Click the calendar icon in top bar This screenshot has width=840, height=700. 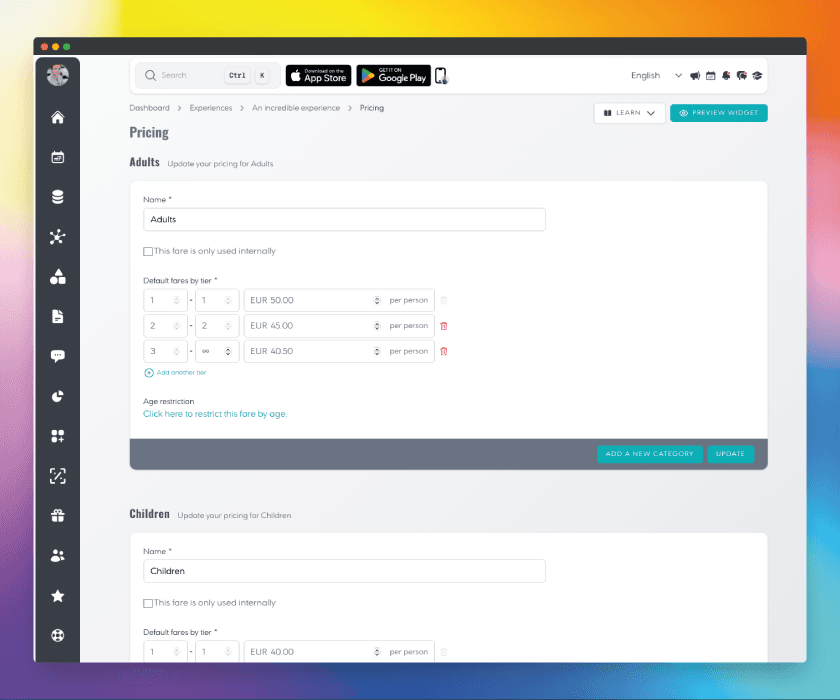click(x=710, y=76)
